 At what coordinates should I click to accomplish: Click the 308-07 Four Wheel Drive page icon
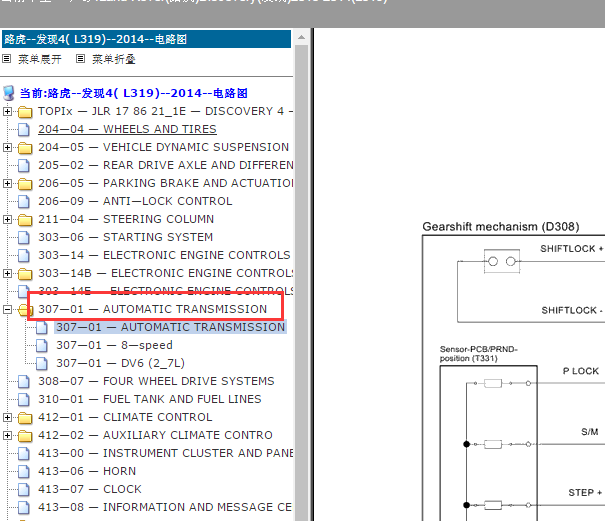(x=24, y=382)
